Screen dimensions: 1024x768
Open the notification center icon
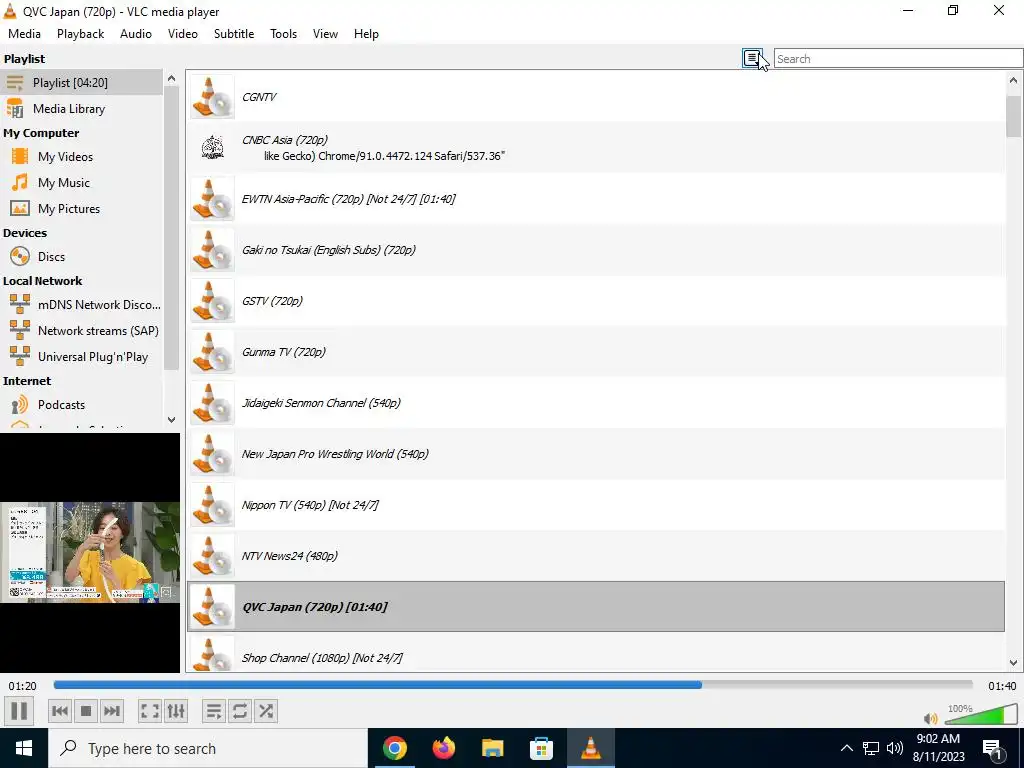coord(993,748)
